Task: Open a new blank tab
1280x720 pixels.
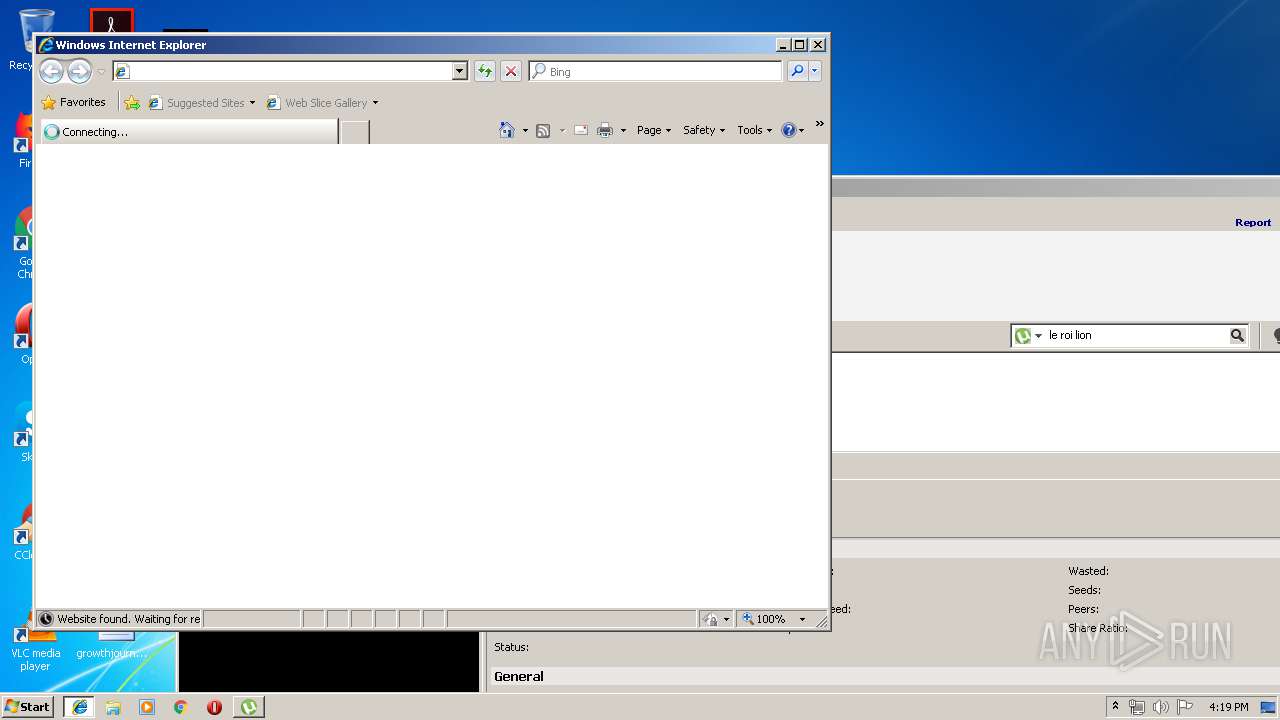Action: (x=355, y=131)
